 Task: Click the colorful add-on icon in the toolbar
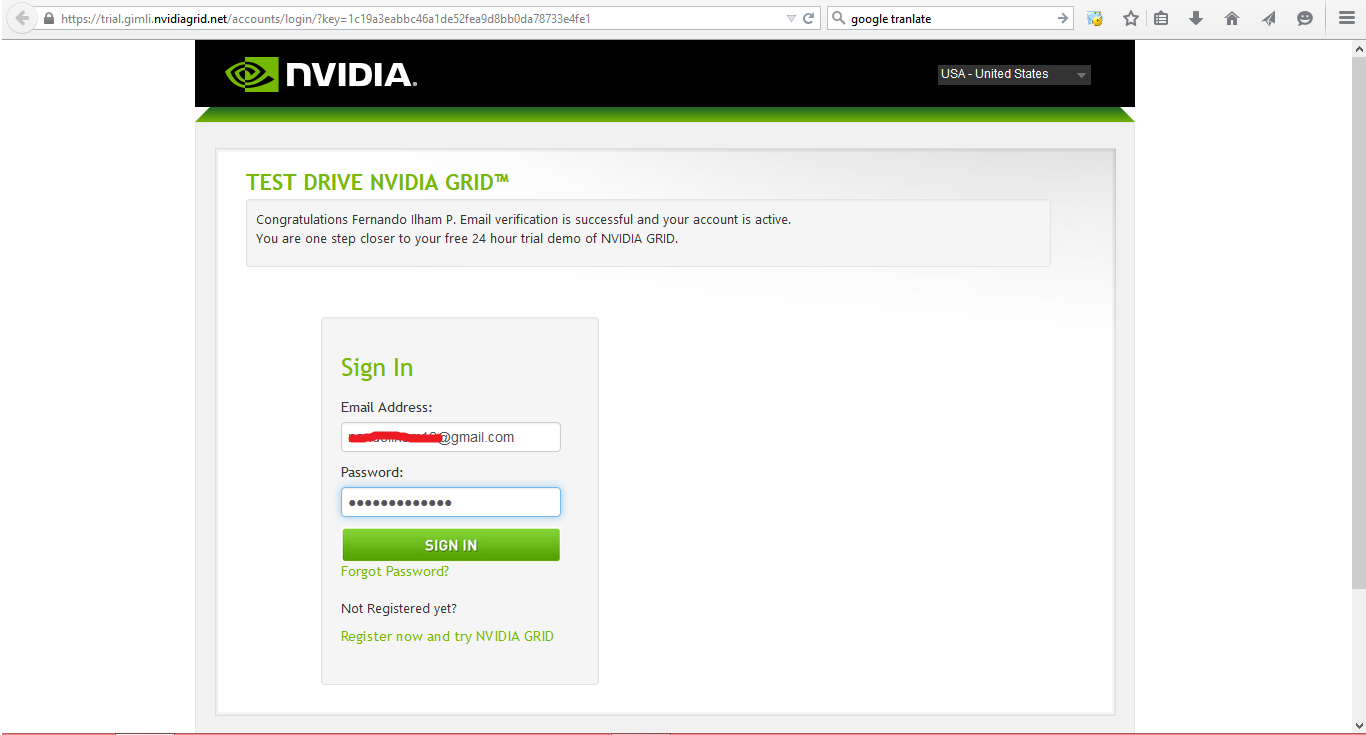(x=1095, y=18)
